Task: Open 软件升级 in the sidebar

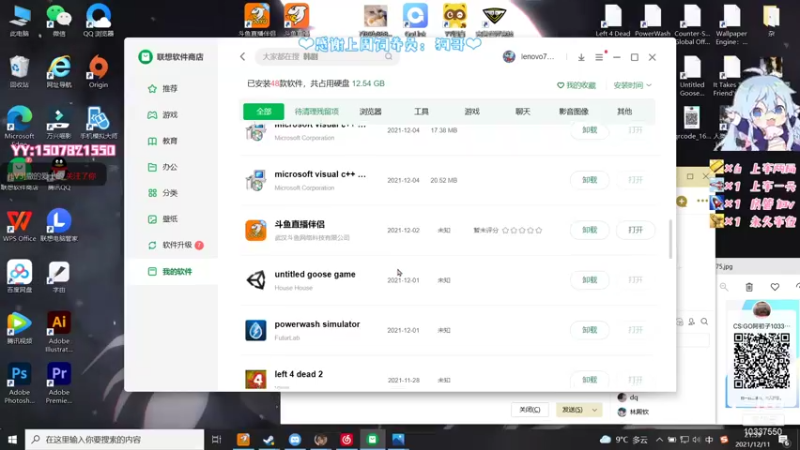Action: click(x=175, y=245)
